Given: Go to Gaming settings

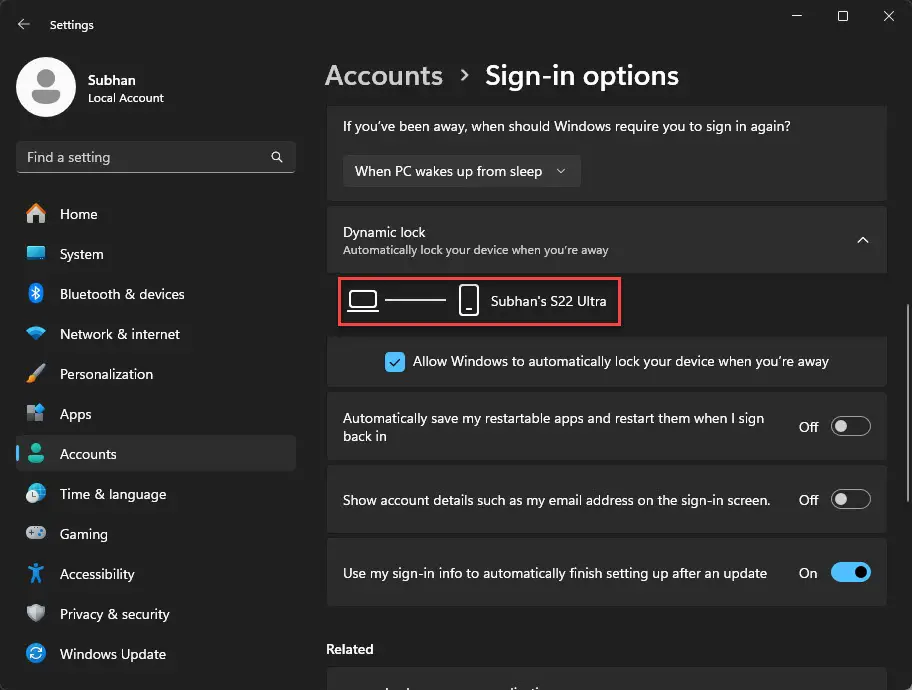Looking at the screenshot, I should click(x=156, y=534).
